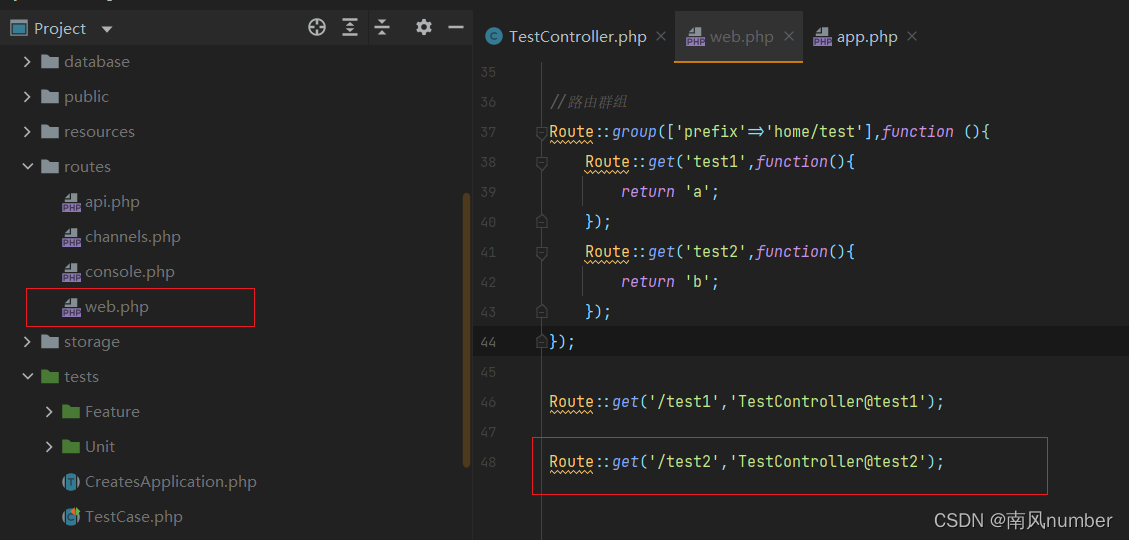Click the channels.php PHP file icon
This screenshot has width=1129, height=540.
pos(71,237)
